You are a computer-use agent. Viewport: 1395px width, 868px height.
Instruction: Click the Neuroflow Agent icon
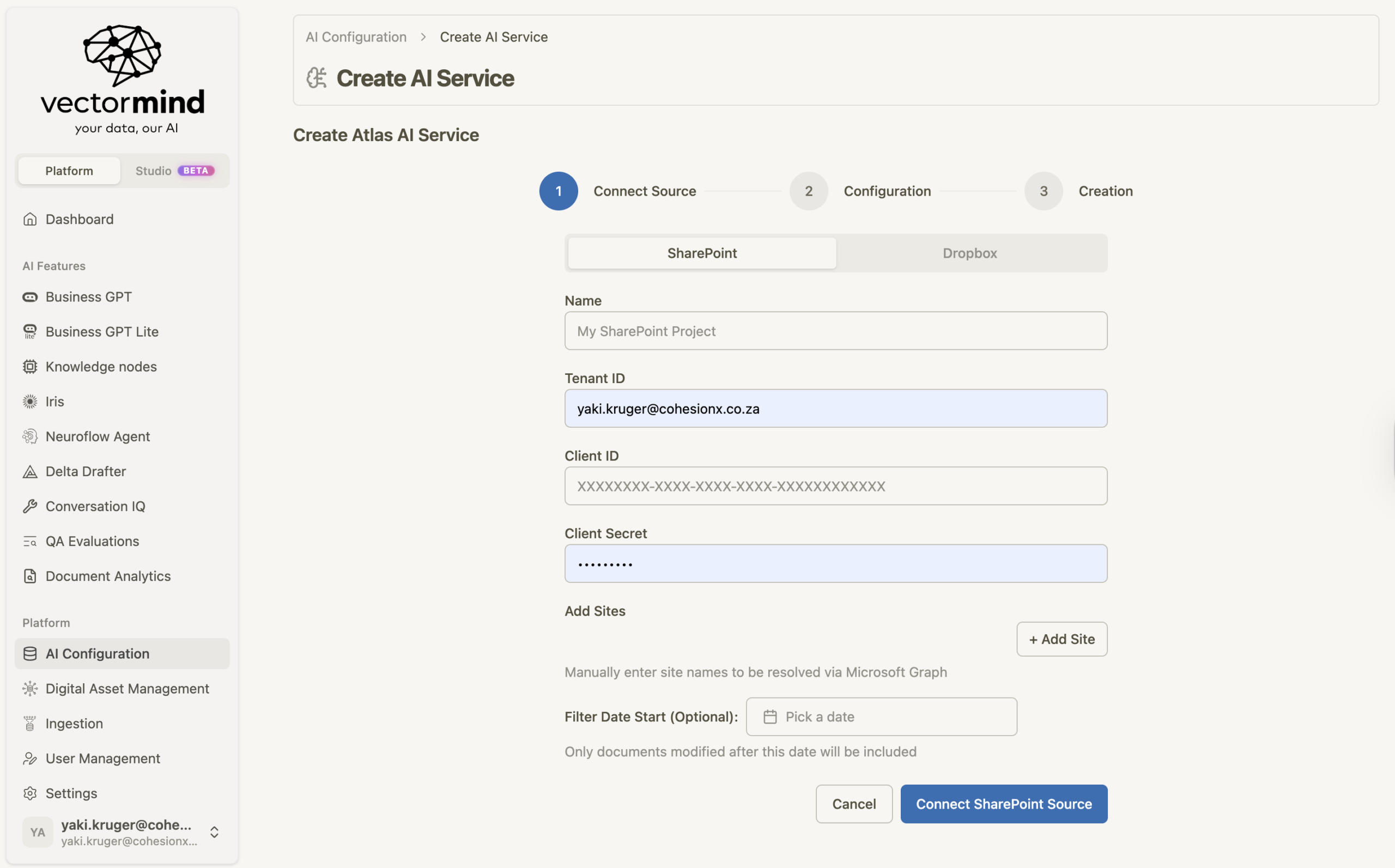click(30, 437)
